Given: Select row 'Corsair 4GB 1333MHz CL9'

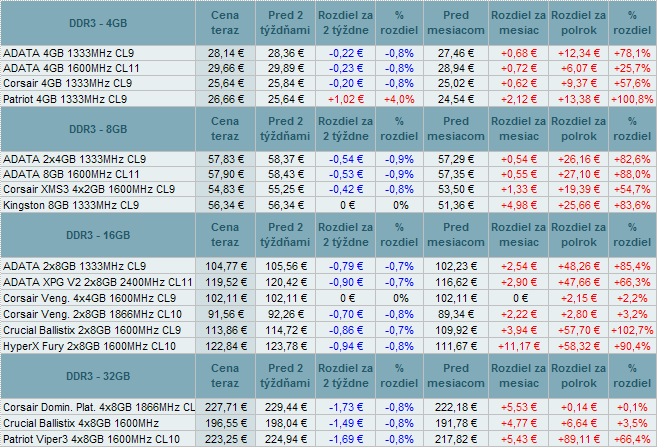Looking at the screenshot, I should [x=328, y=83].
